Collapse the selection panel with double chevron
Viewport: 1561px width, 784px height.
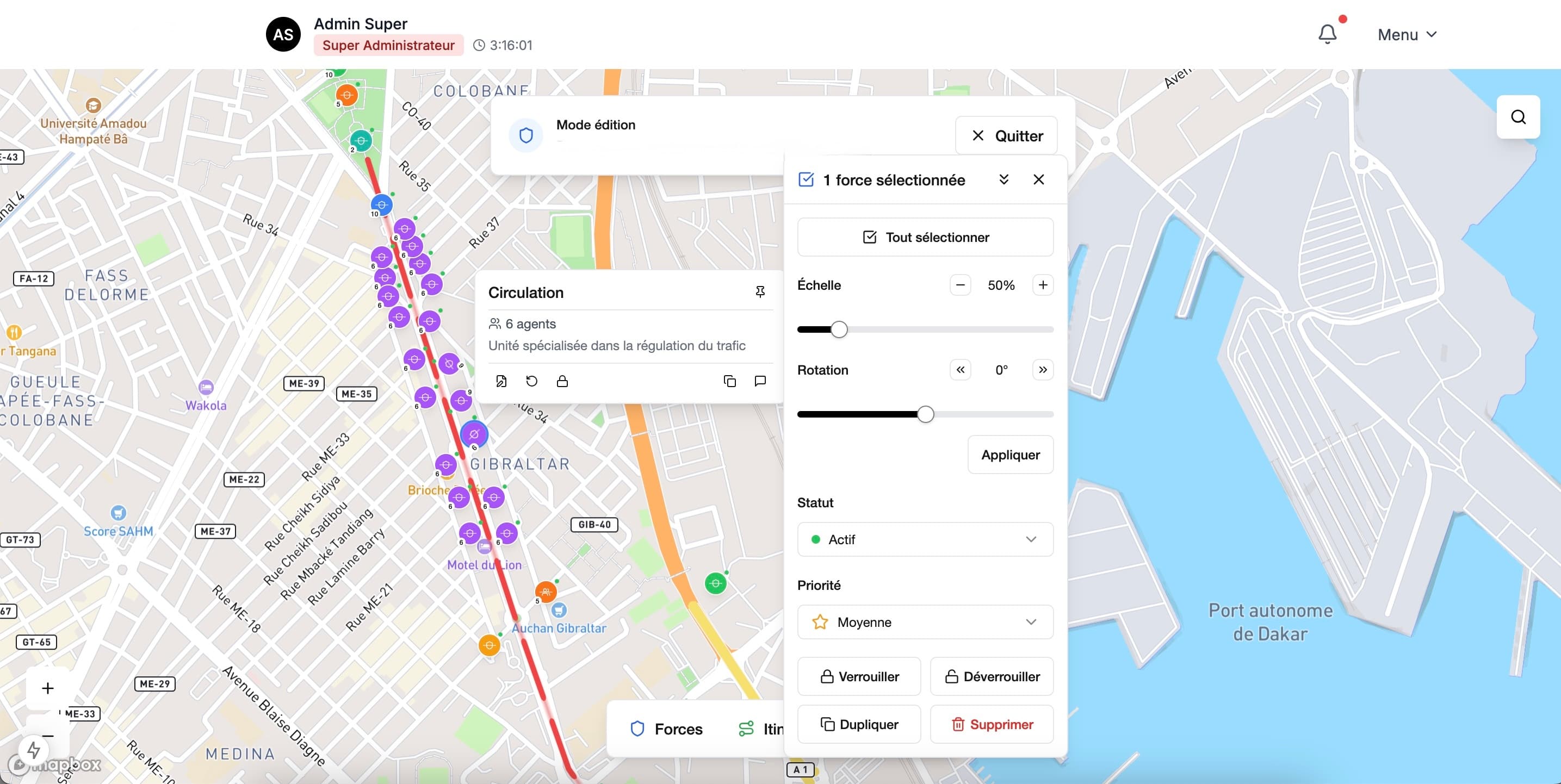(x=1004, y=179)
